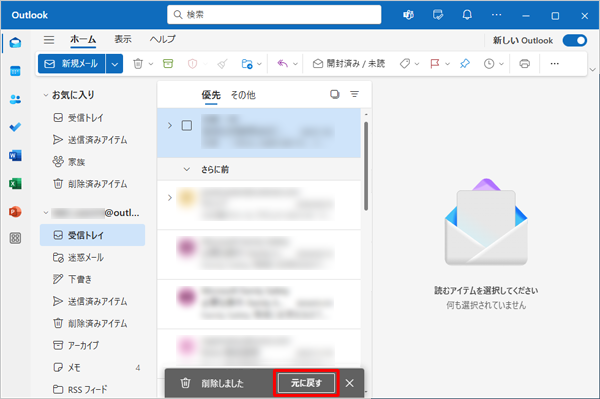
Task: Open the notifications bell
Action: 467,15
